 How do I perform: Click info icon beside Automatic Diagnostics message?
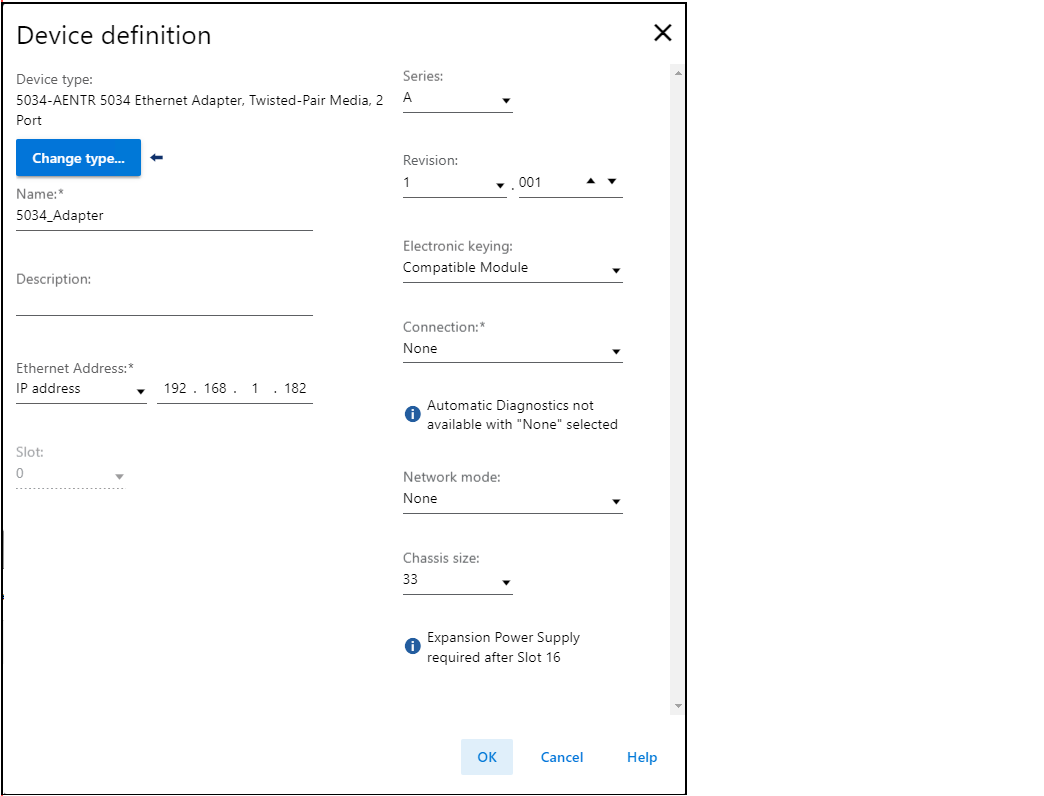tap(412, 414)
